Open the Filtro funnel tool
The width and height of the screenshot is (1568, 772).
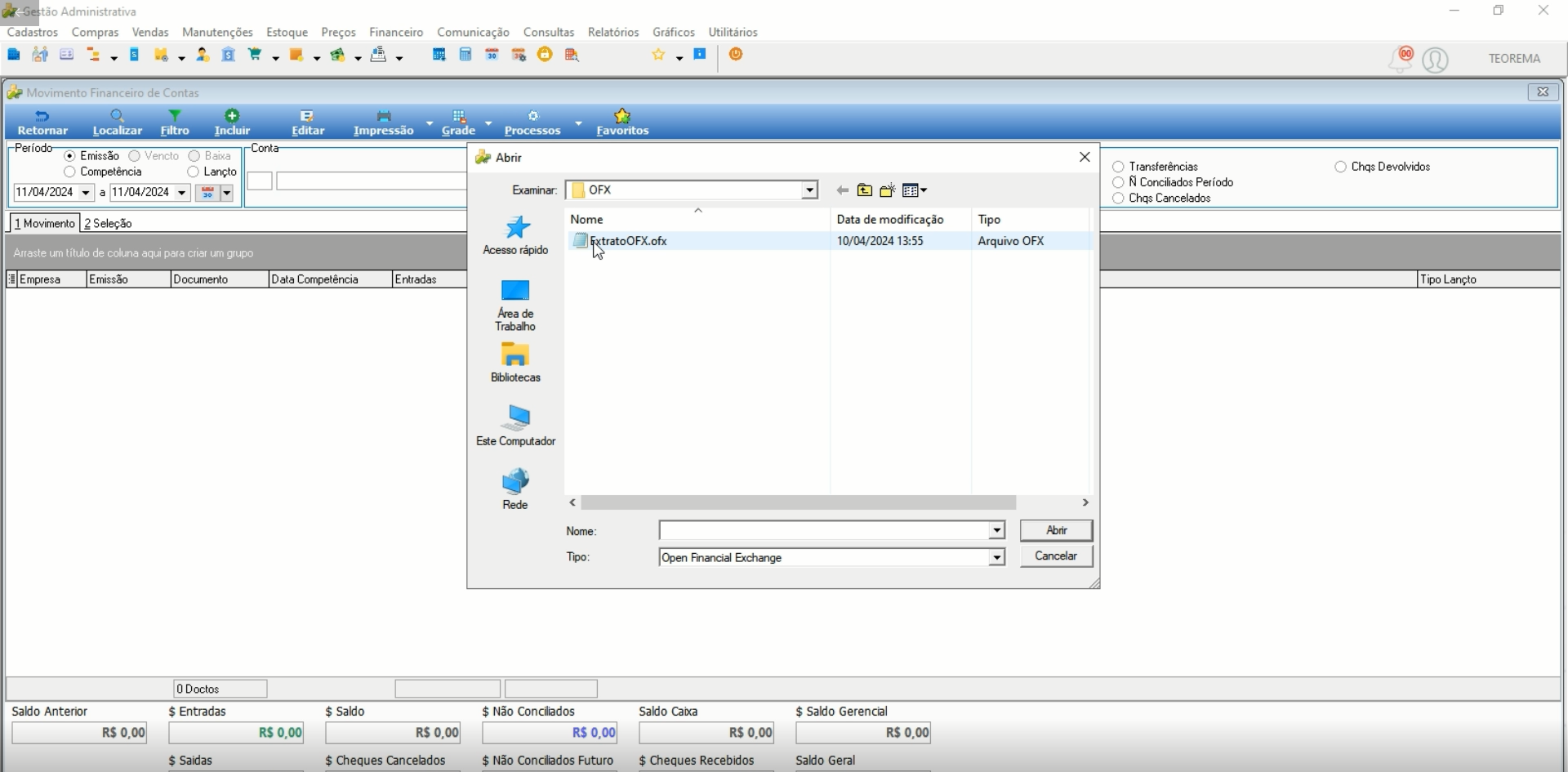[x=175, y=123]
